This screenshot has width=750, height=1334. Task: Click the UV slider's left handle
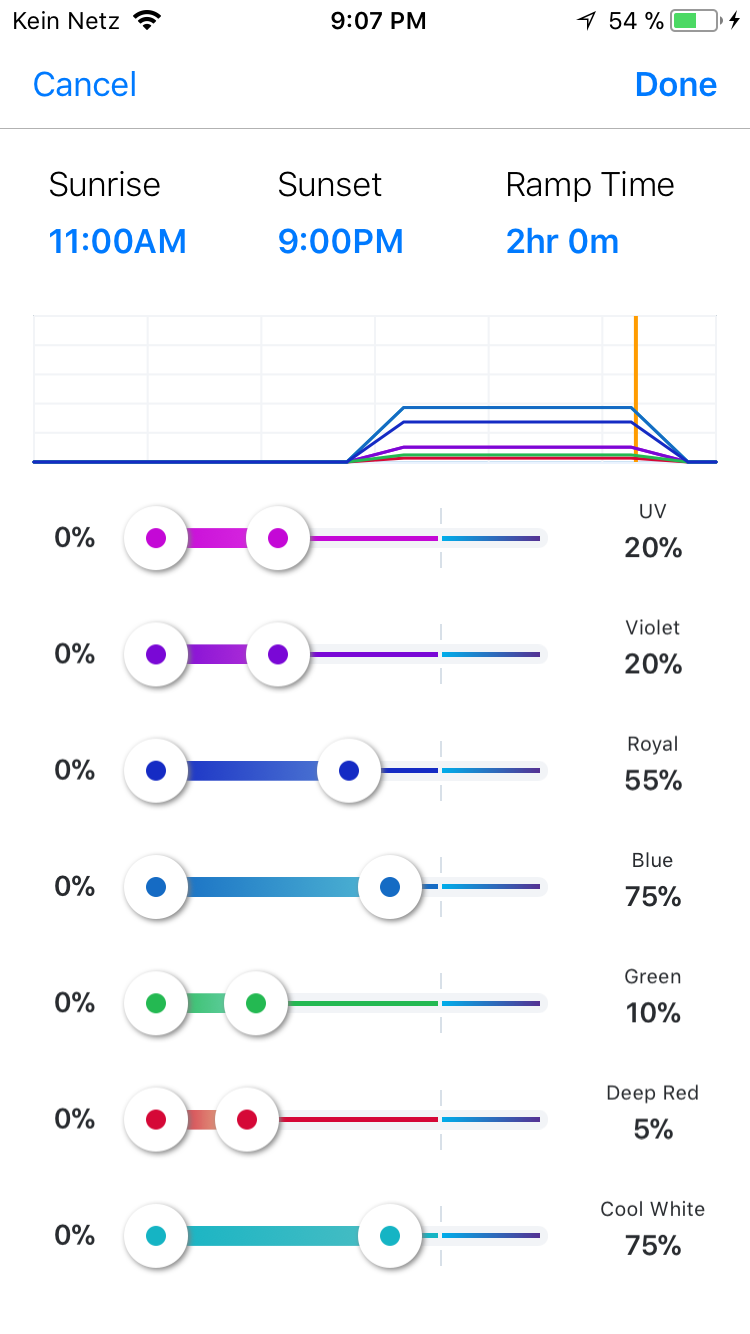pos(156,539)
